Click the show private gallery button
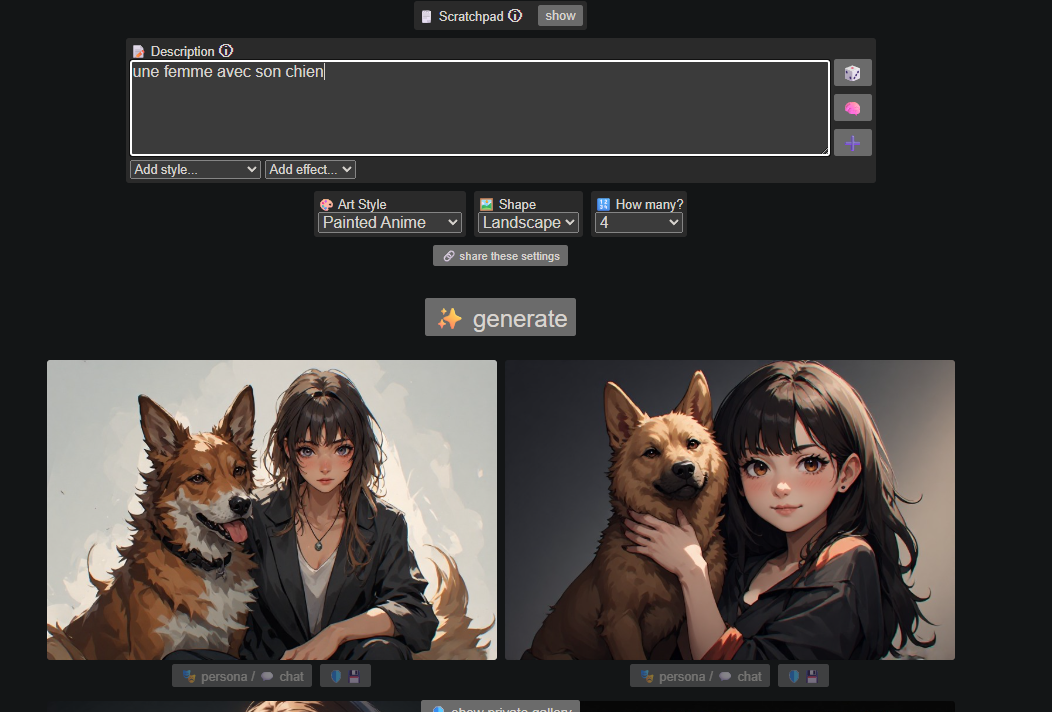The height and width of the screenshot is (712, 1052). 501,707
